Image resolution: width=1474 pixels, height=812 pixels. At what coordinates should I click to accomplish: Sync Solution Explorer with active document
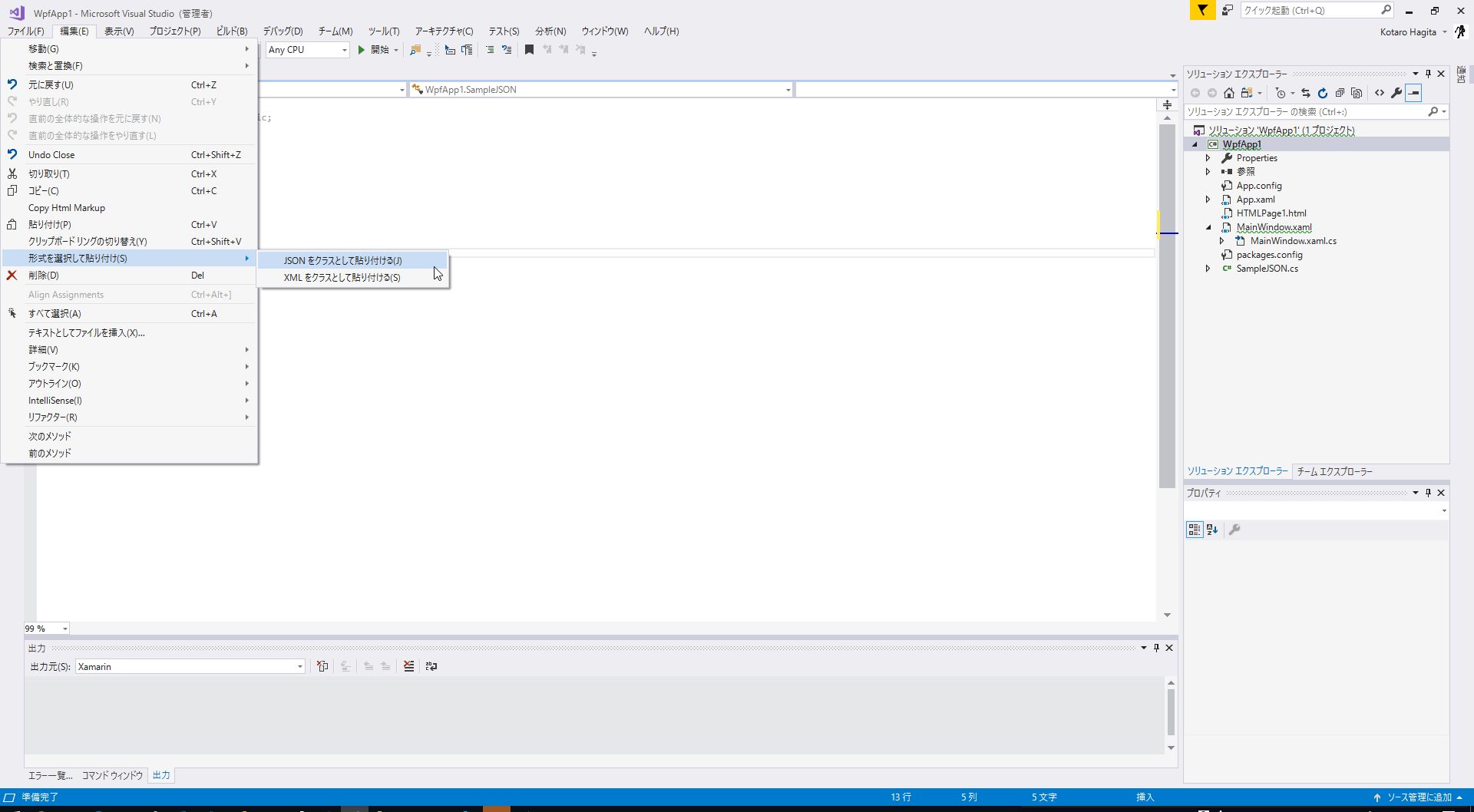point(1305,93)
